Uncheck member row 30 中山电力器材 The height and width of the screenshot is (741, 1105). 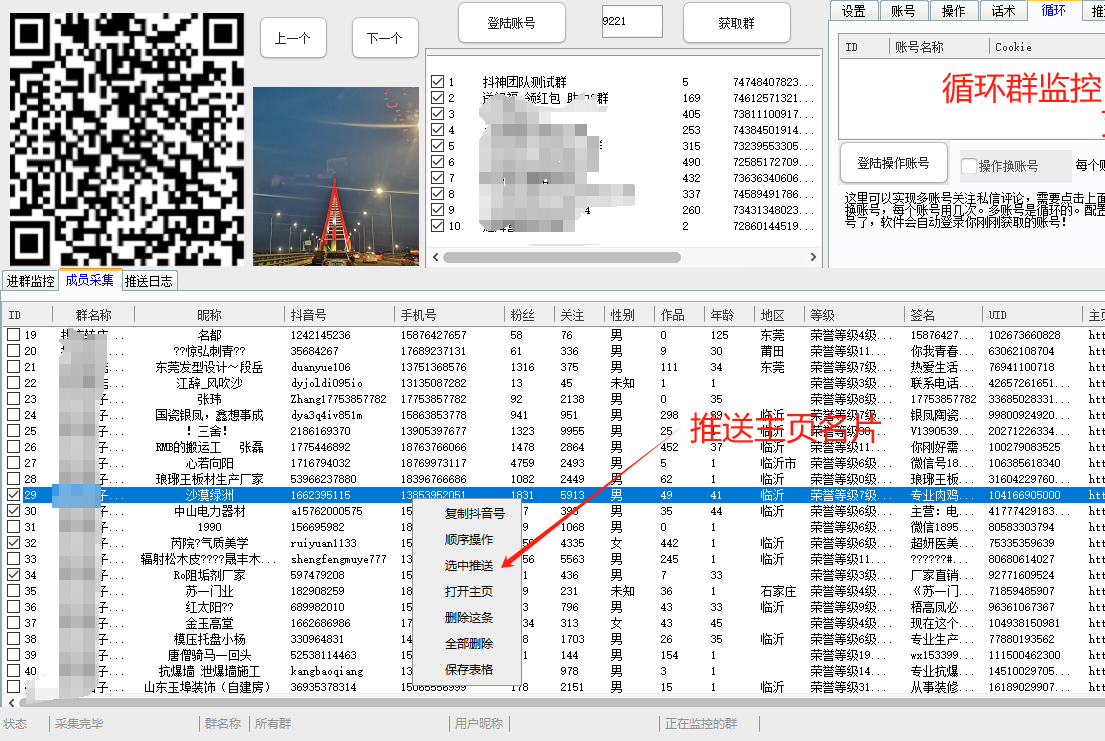click(14, 511)
